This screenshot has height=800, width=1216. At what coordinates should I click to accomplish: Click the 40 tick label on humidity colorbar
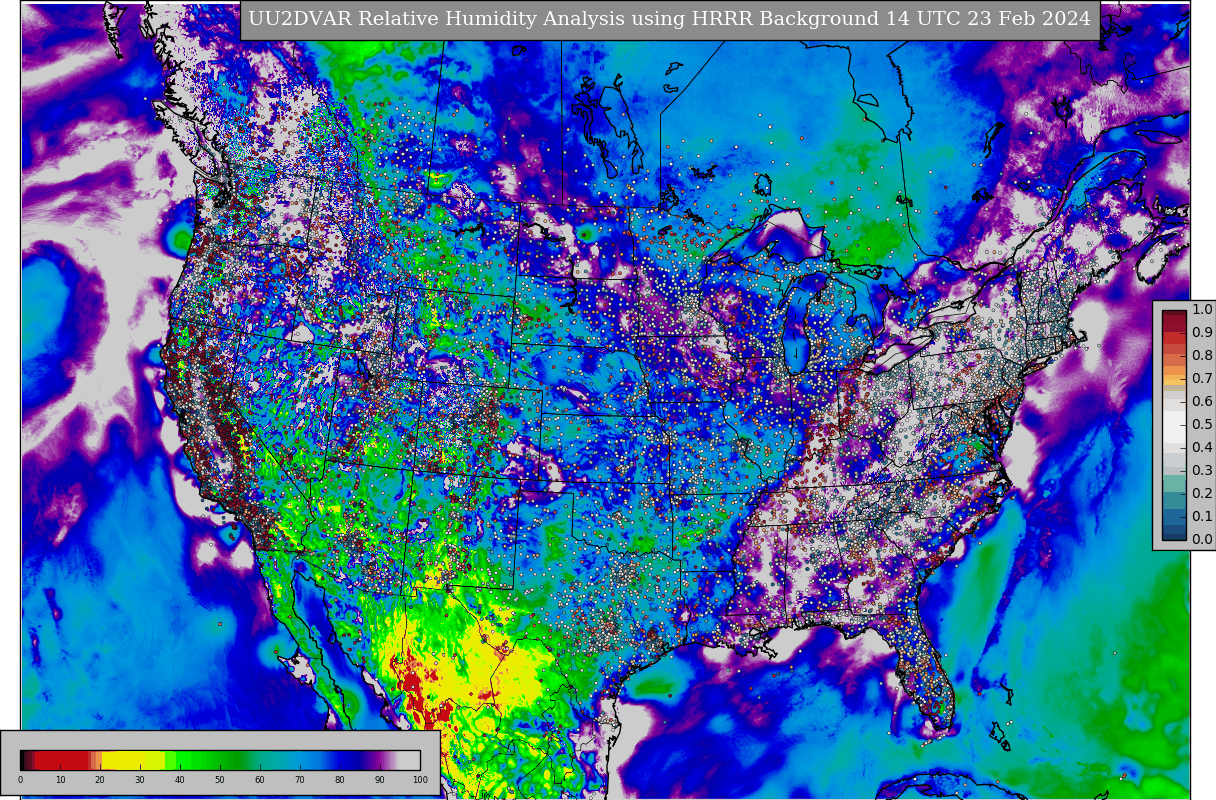pos(180,779)
